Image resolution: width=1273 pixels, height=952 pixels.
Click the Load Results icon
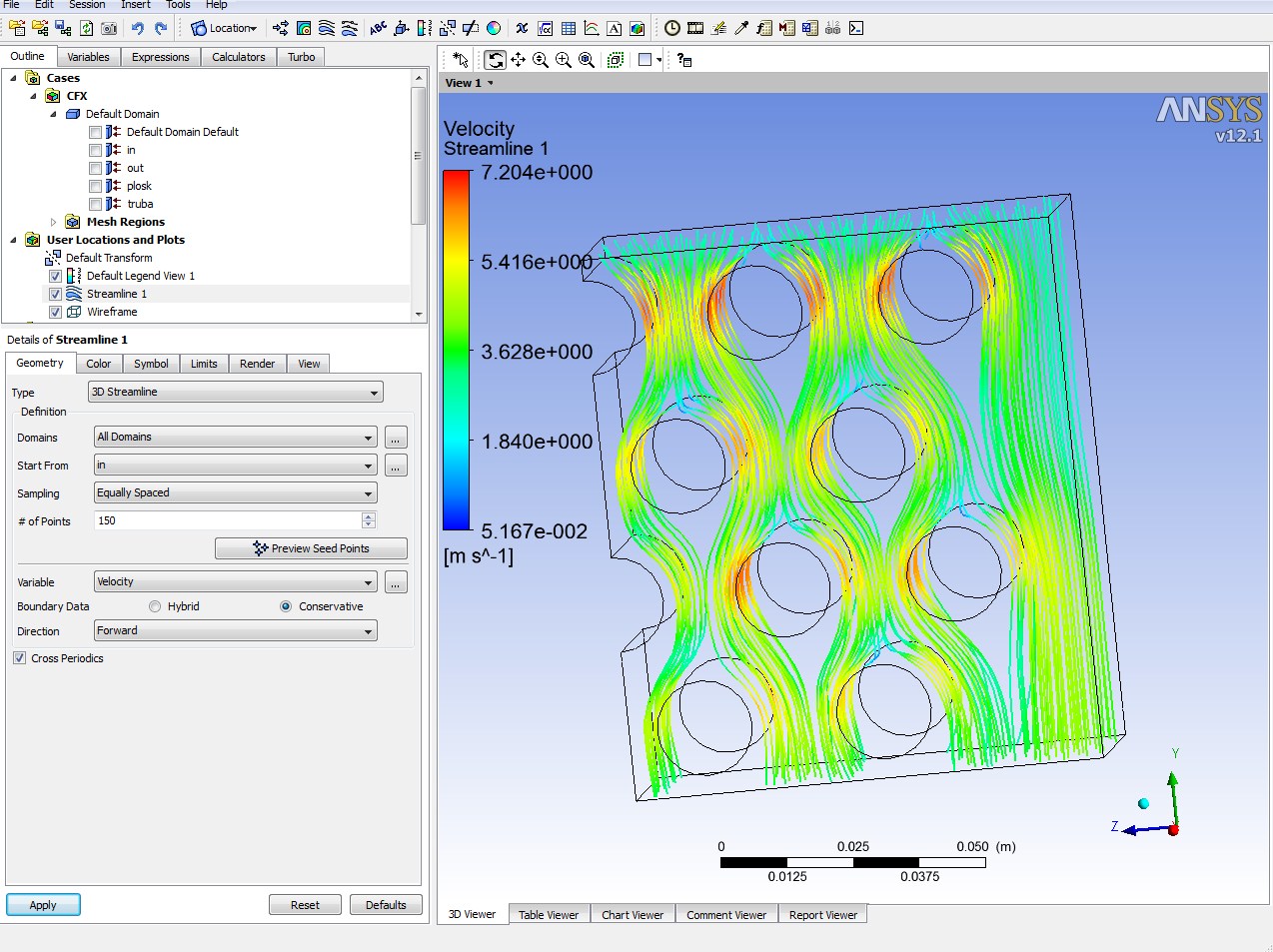17,28
